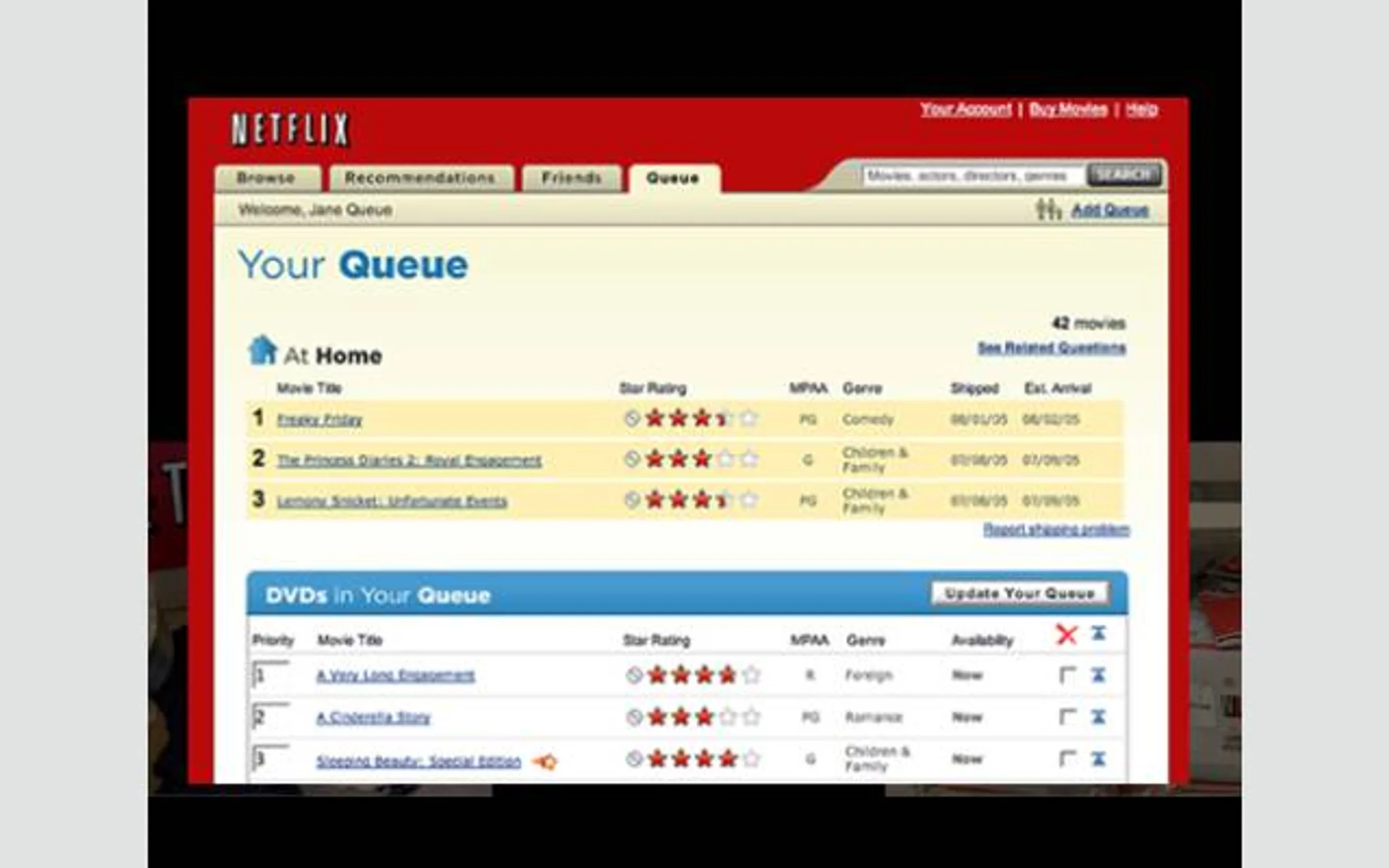1389x868 pixels.
Task: Switch to the Friends tab
Action: click(572, 178)
